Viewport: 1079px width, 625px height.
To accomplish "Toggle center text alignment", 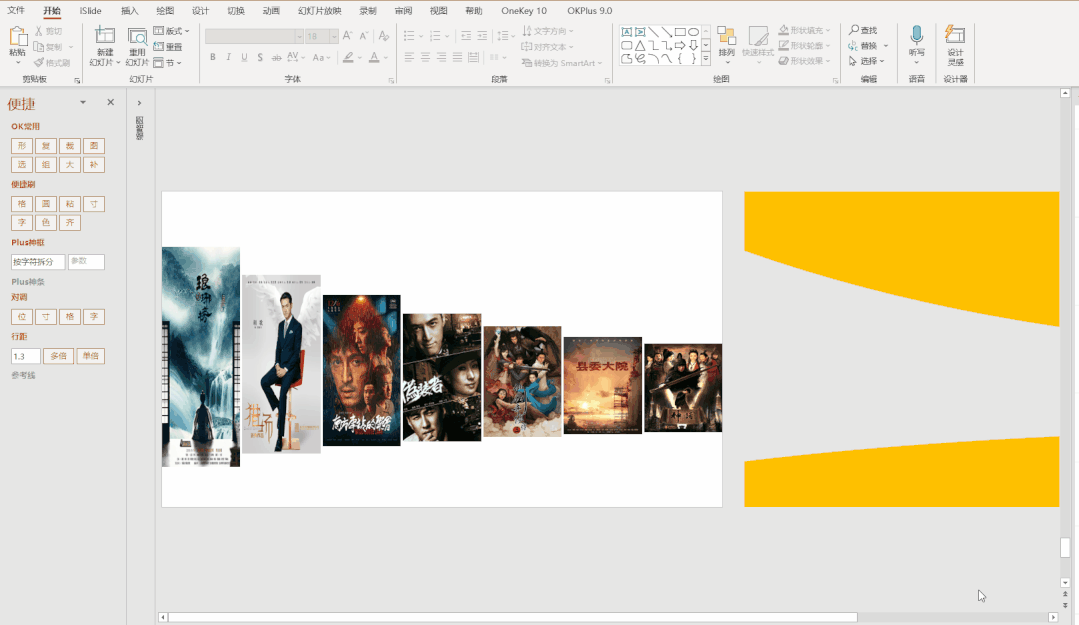I will pyautogui.click(x=425, y=57).
